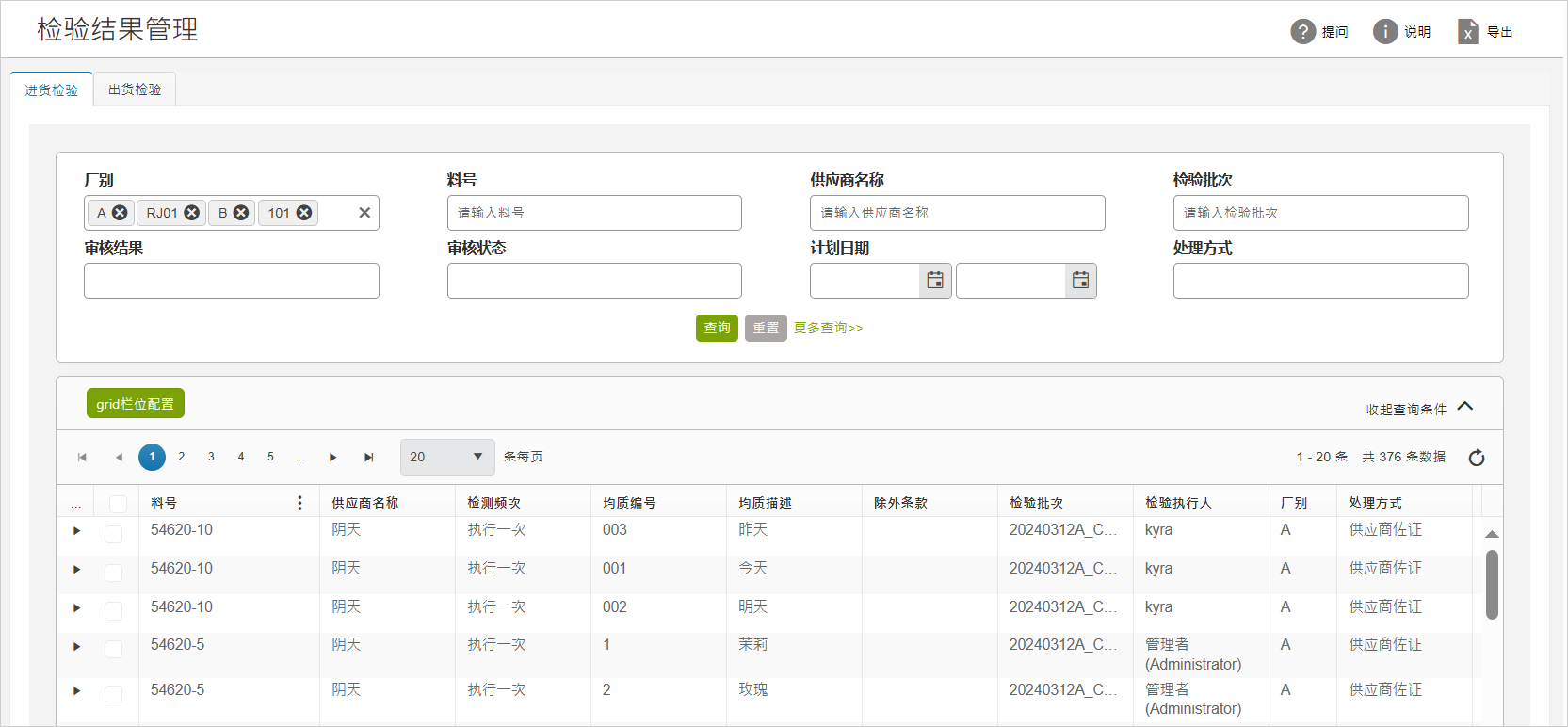Open the 料号 column menu dots

pyautogui.click(x=300, y=503)
